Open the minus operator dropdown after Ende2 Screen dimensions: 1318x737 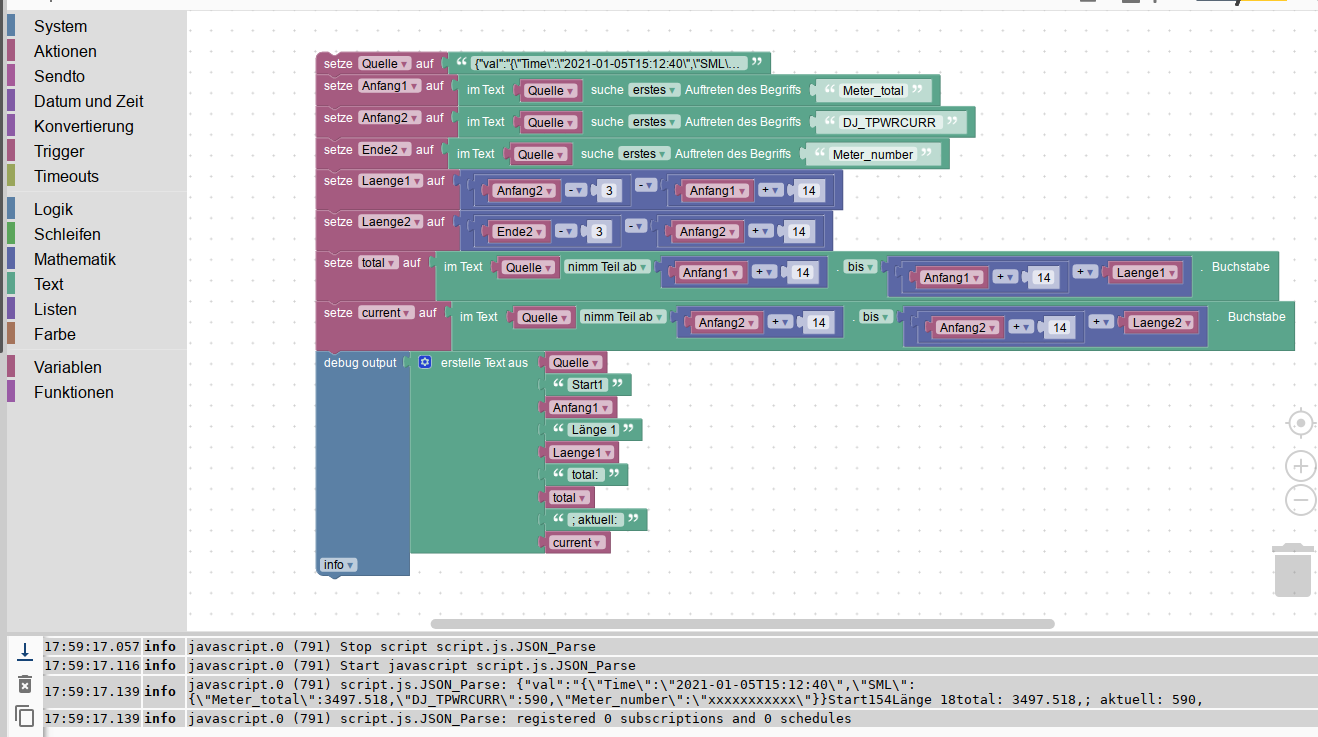(x=567, y=231)
